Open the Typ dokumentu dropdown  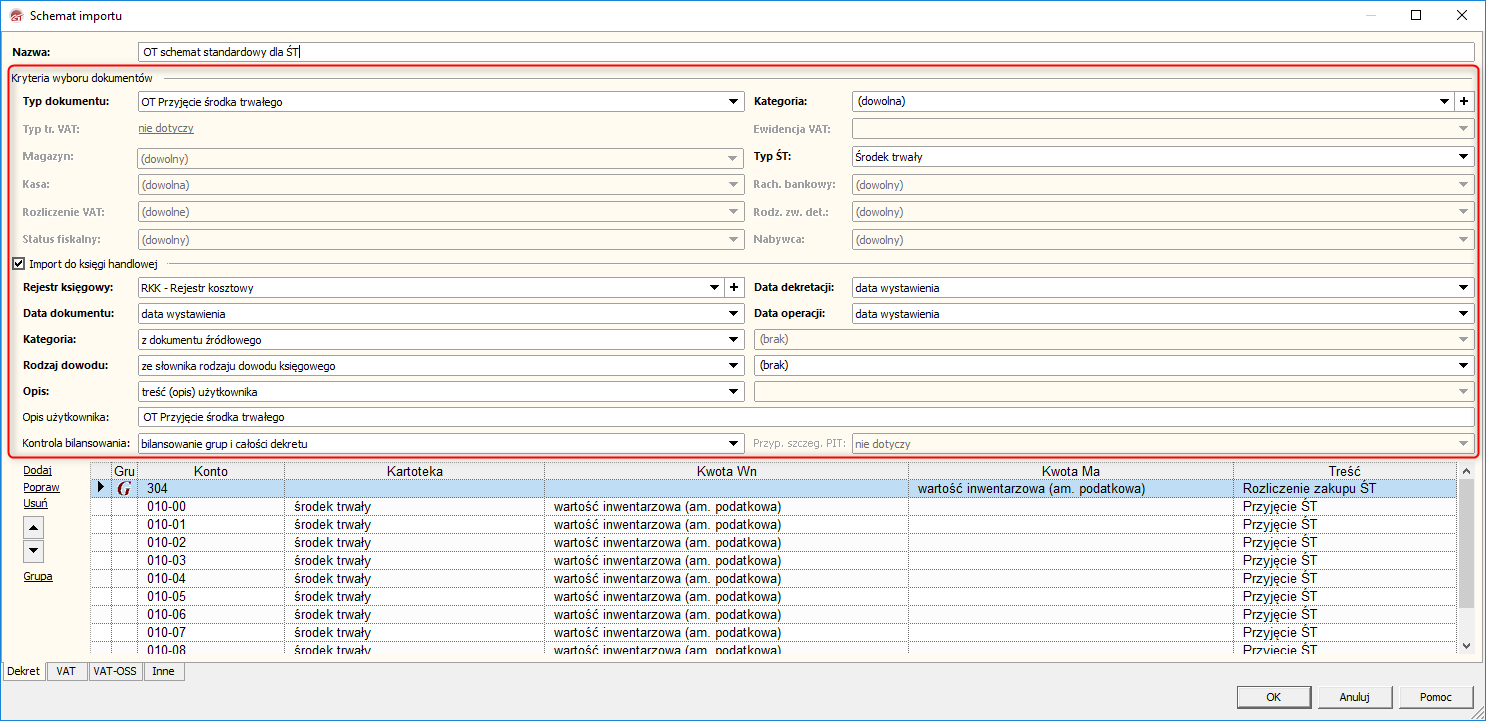[x=733, y=101]
